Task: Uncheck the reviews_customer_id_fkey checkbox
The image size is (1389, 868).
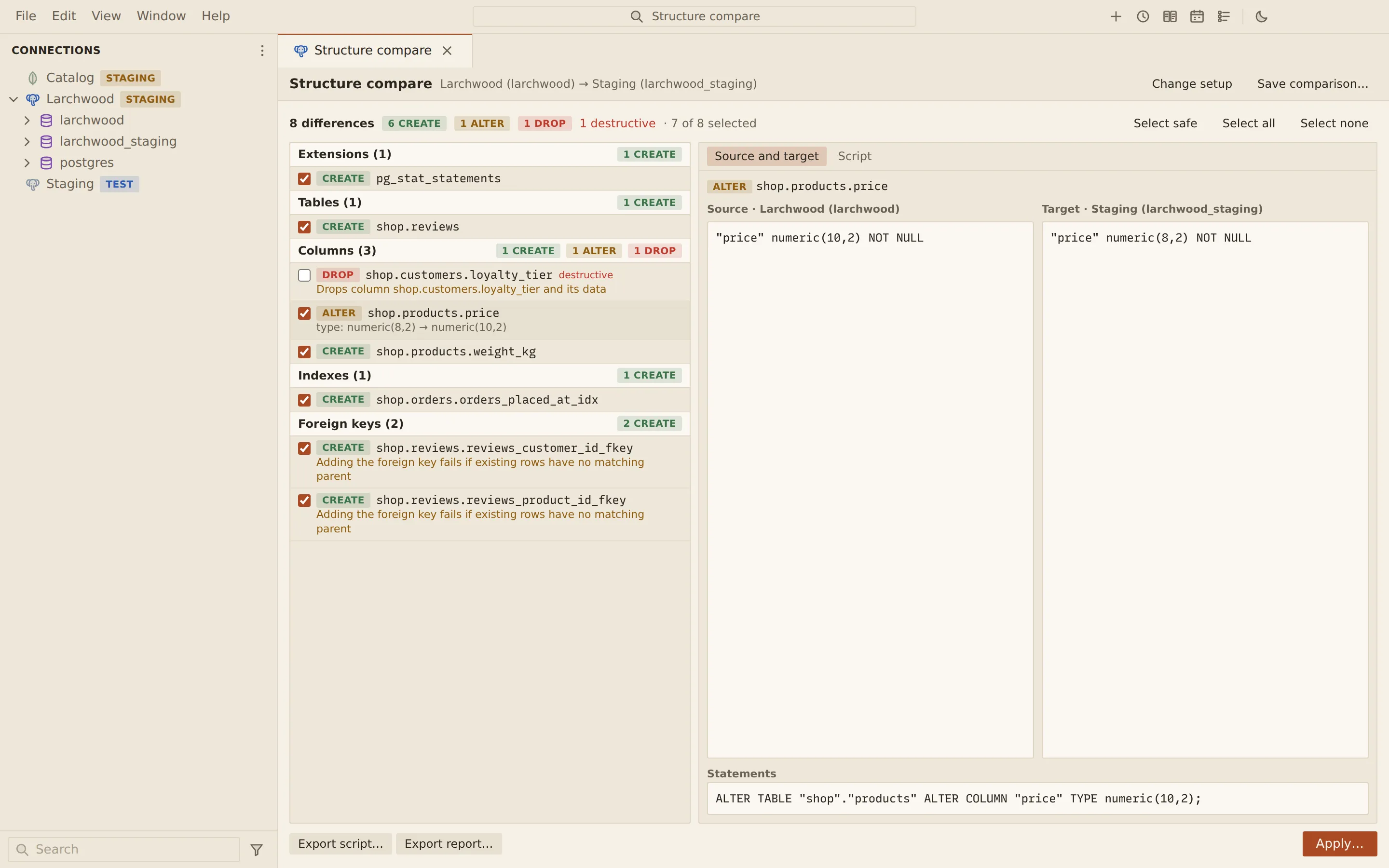Action: [304, 448]
